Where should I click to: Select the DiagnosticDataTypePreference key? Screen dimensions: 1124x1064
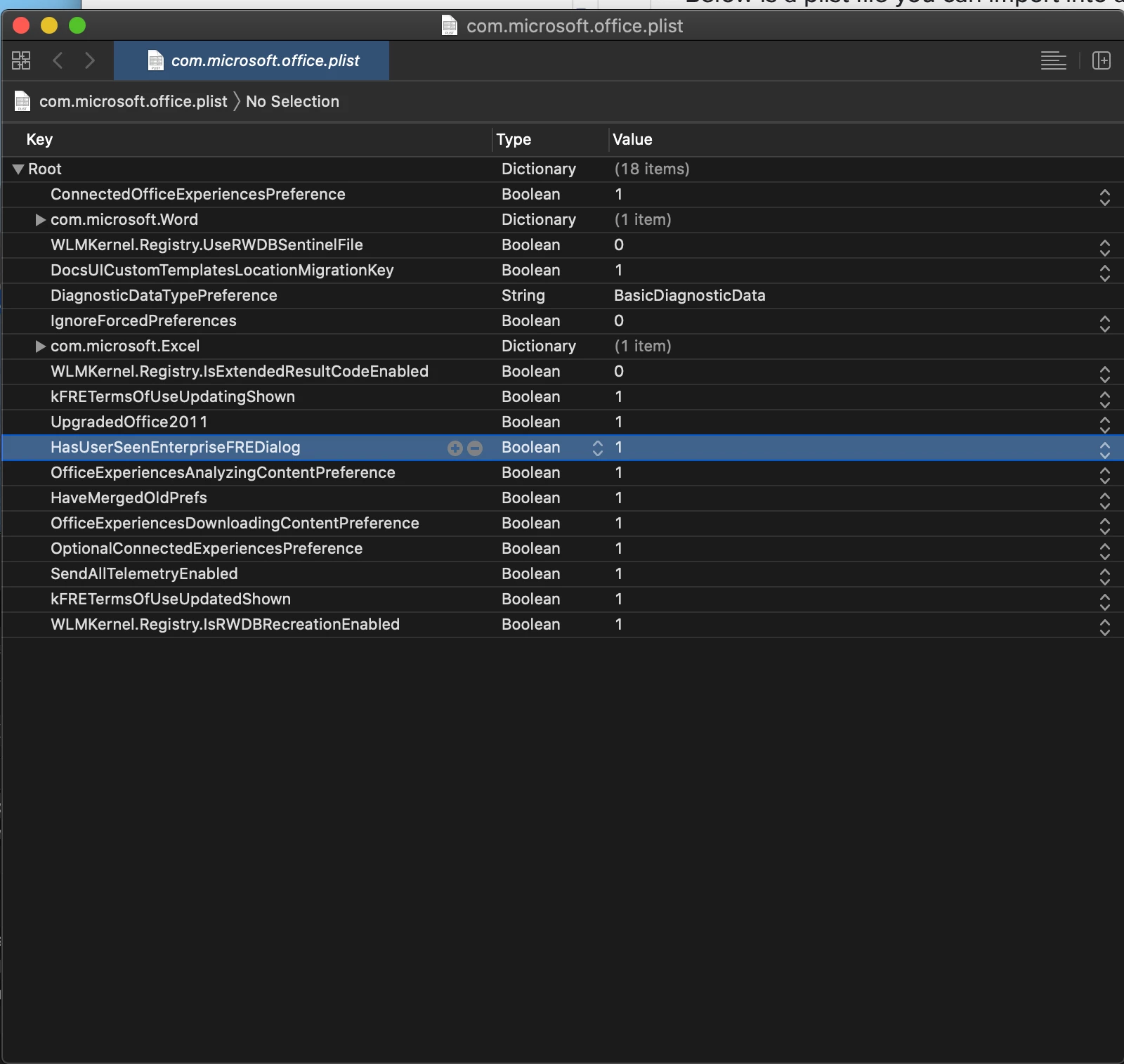[x=164, y=296]
